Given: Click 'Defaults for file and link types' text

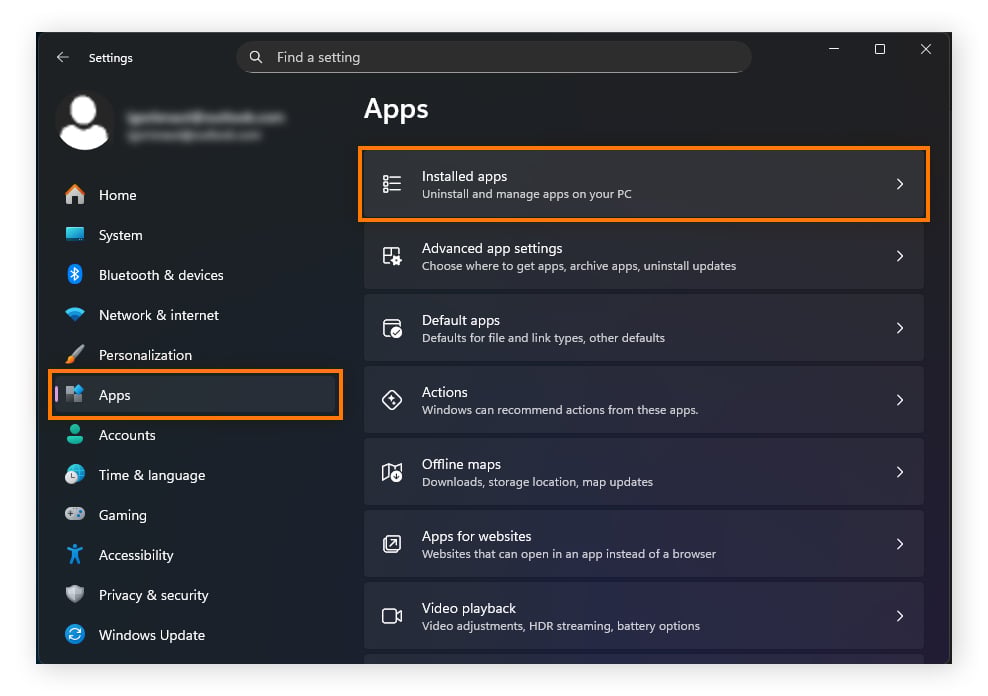Looking at the screenshot, I should point(504,338).
